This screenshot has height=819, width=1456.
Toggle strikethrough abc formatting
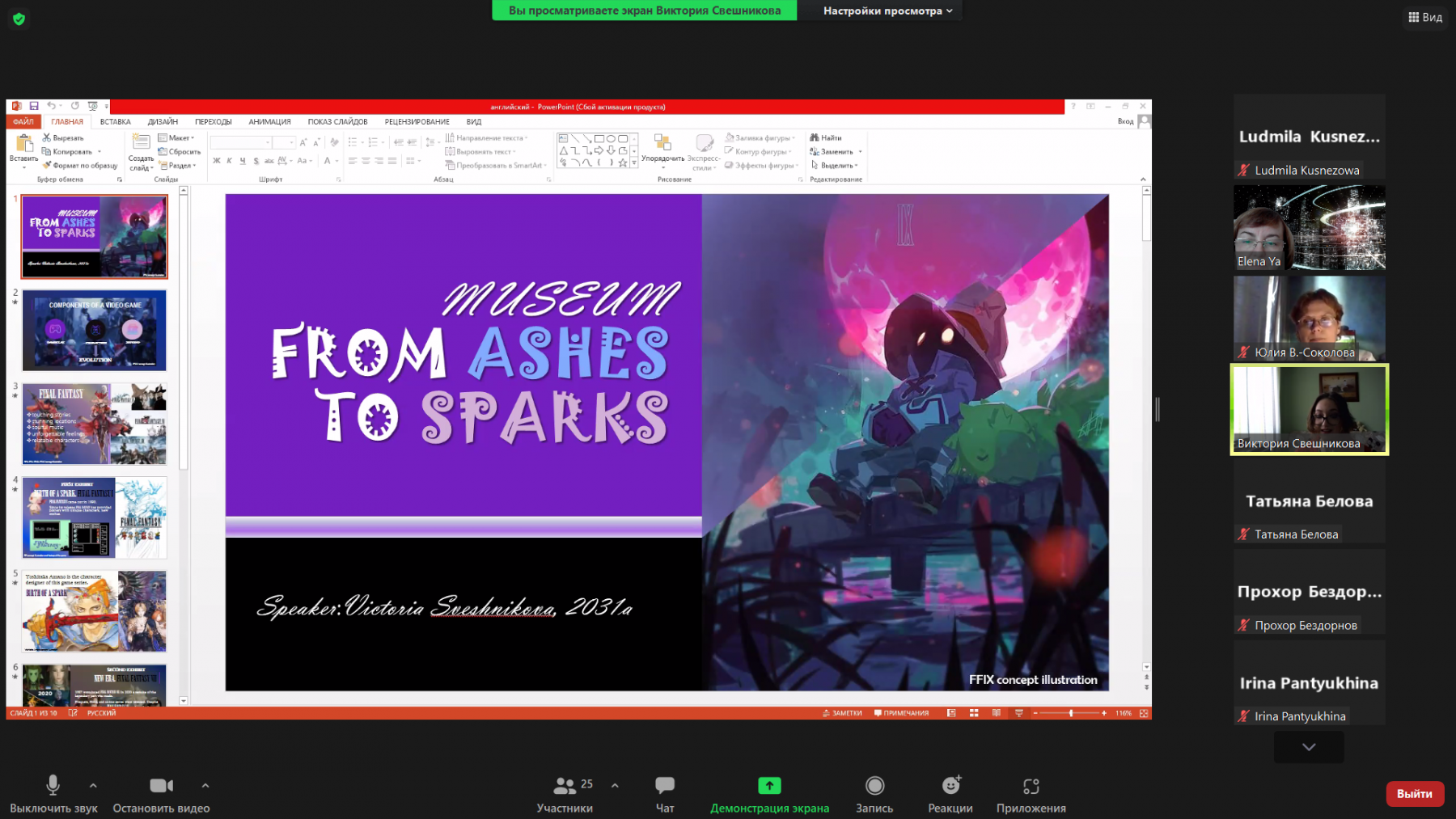(x=269, y=161)
